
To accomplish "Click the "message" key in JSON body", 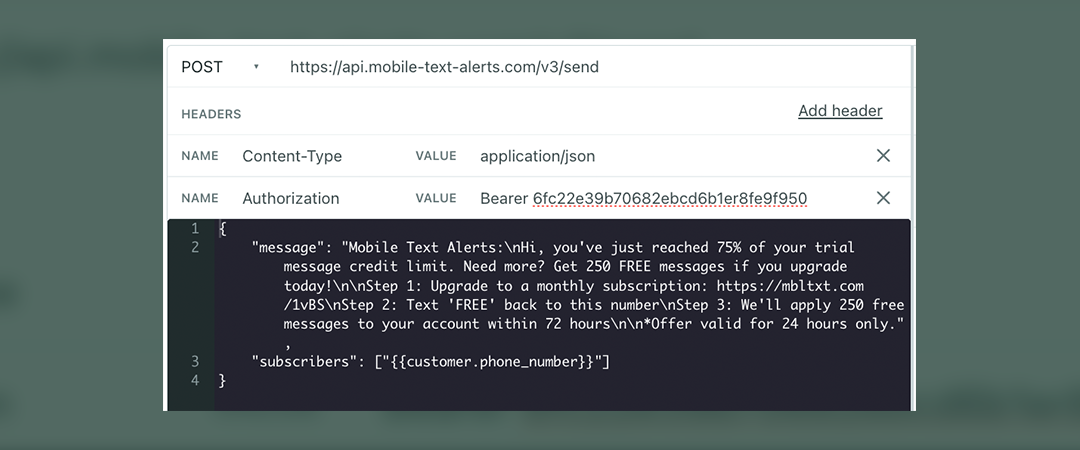I will (x=288, y=247).
